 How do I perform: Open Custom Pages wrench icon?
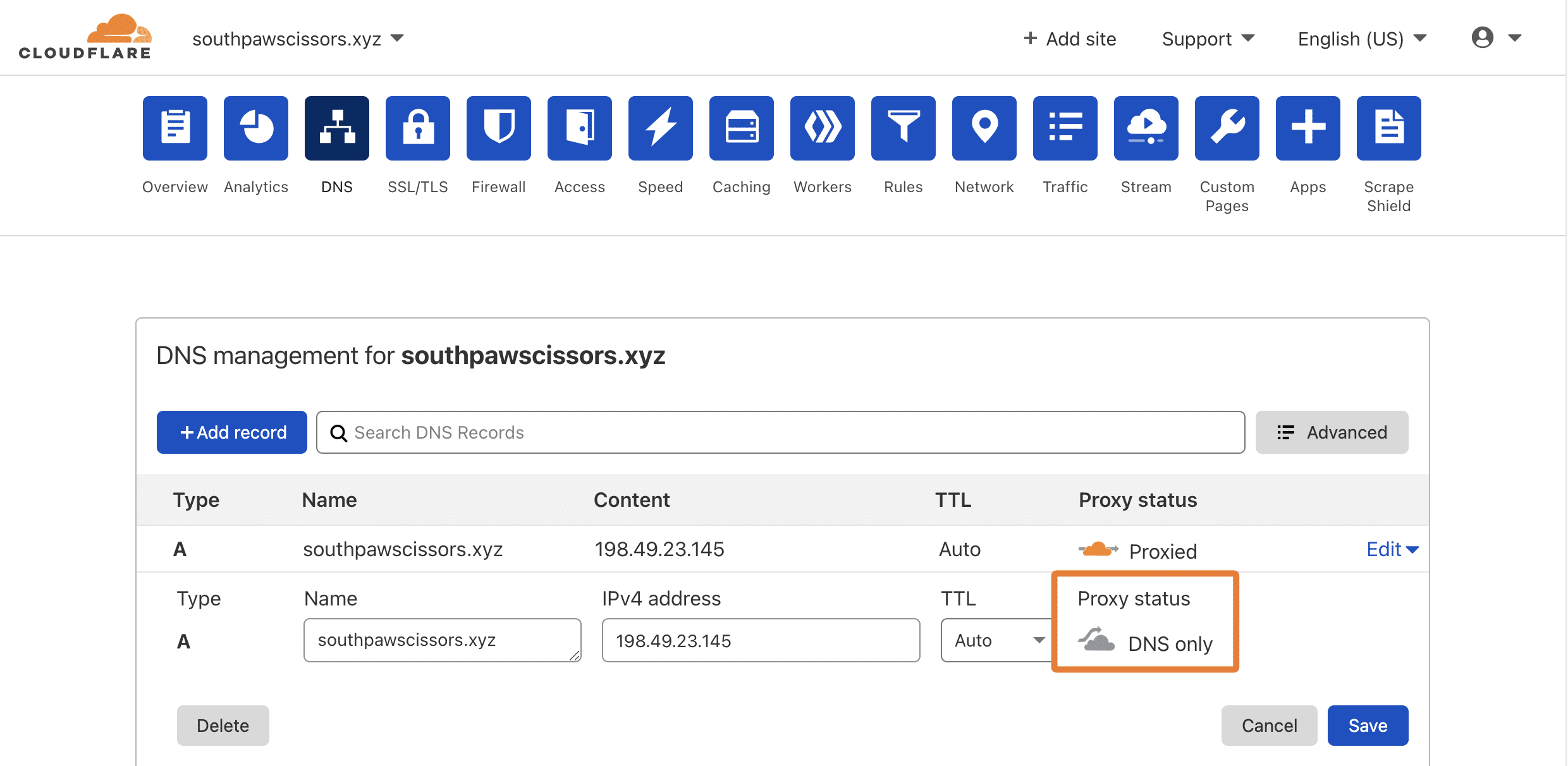[1227, 128]
